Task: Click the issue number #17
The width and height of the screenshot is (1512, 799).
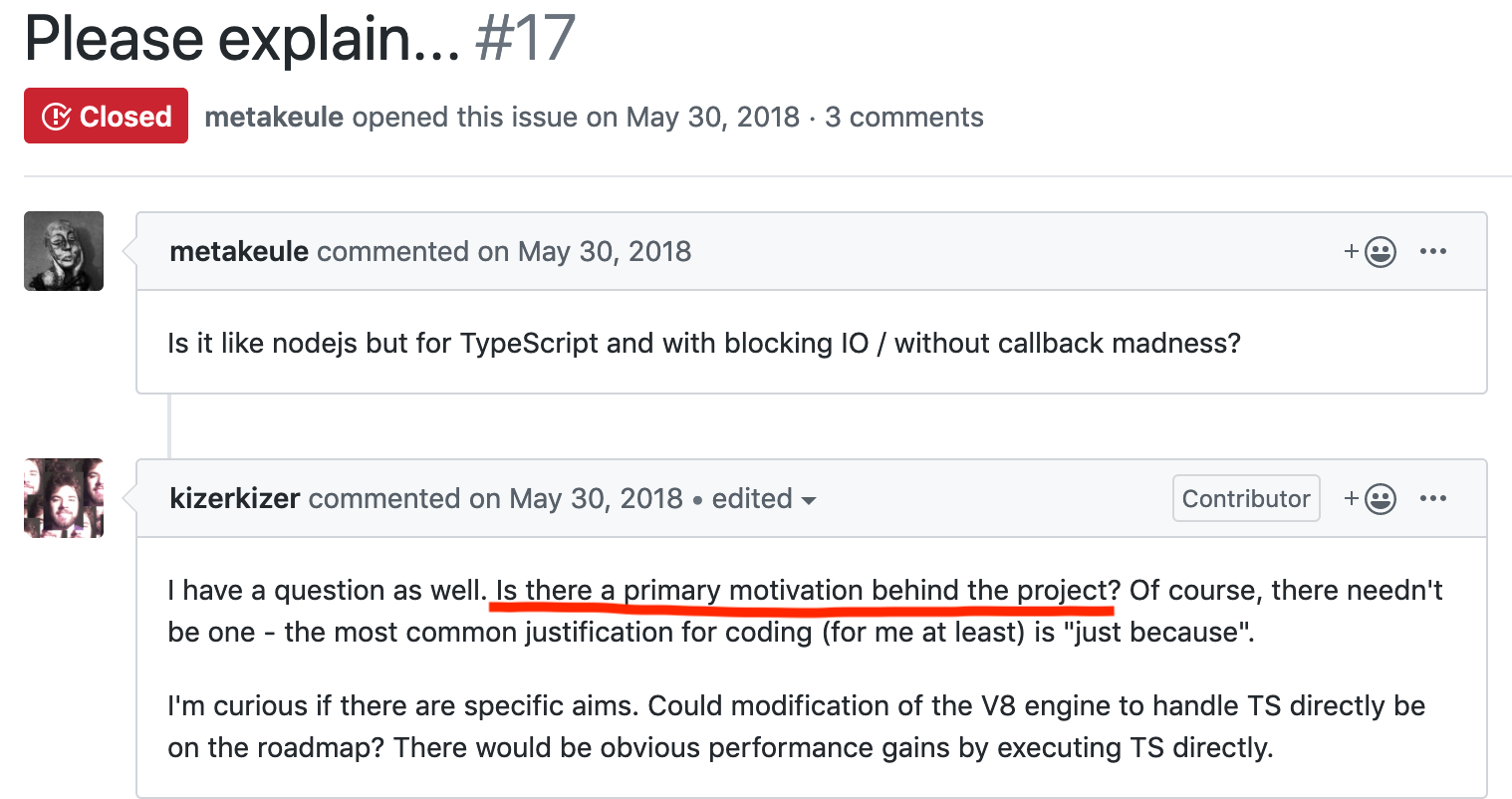Action: coord(525,40)
